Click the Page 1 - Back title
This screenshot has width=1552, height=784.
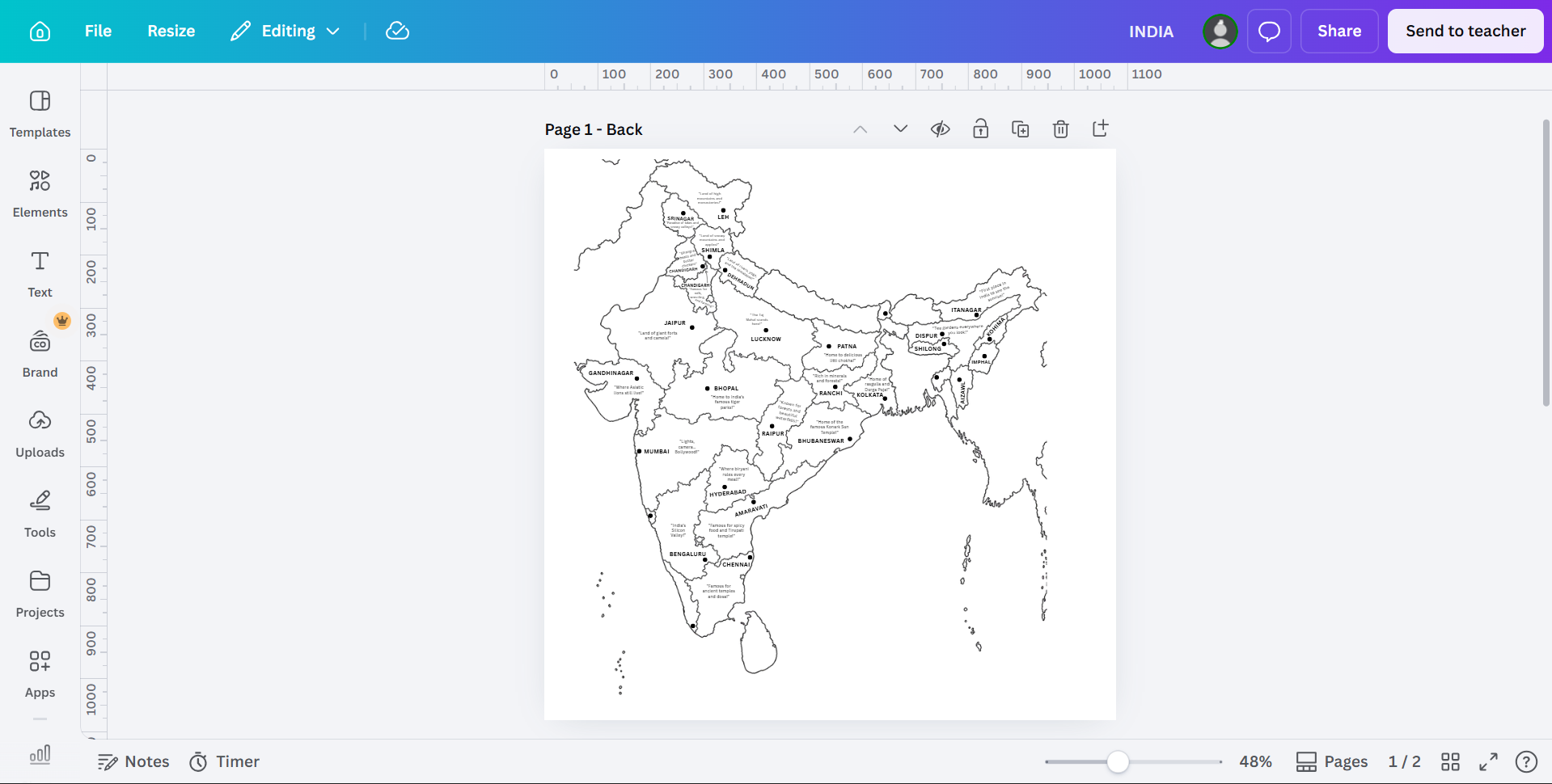(594, 129)
